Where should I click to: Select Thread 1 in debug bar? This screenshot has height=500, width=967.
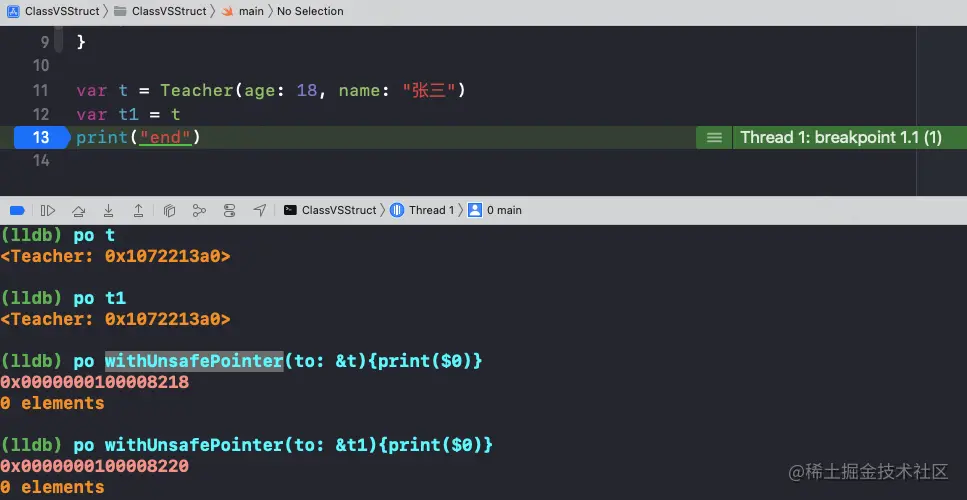pos(423,210)
